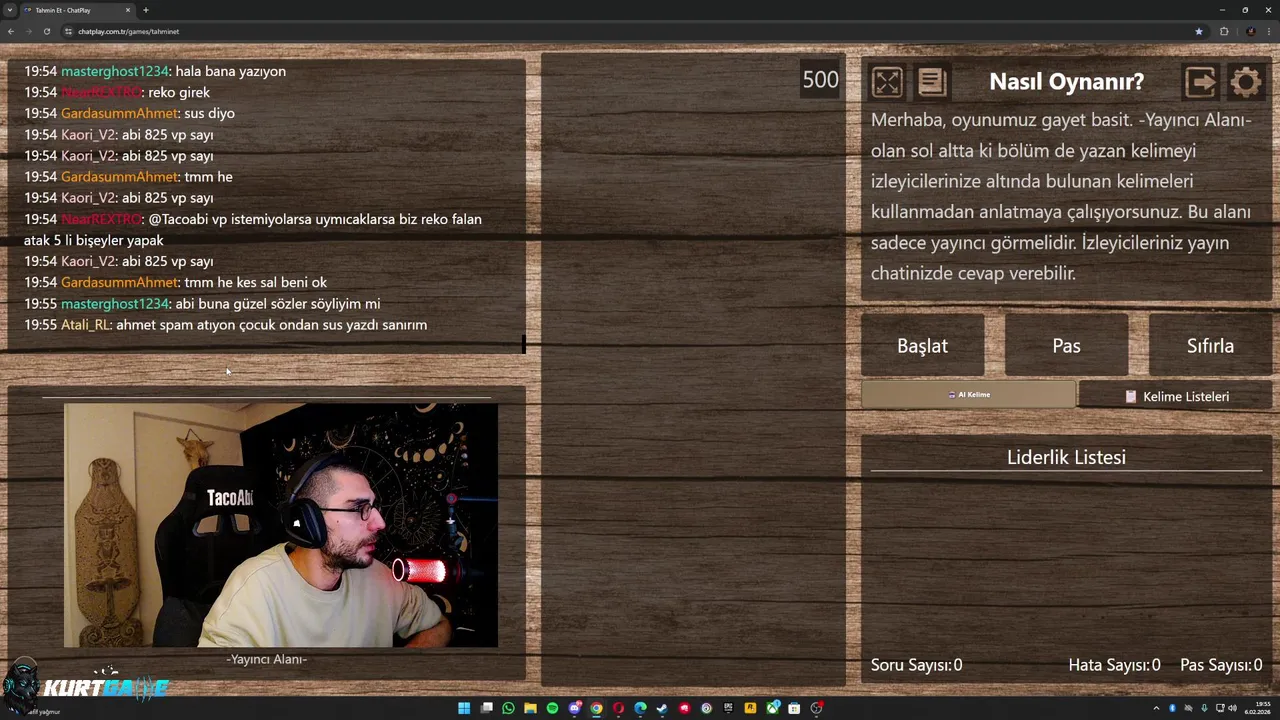
Task: Click the -Yayıncı Alanı- label
Action: coord(266,659)
